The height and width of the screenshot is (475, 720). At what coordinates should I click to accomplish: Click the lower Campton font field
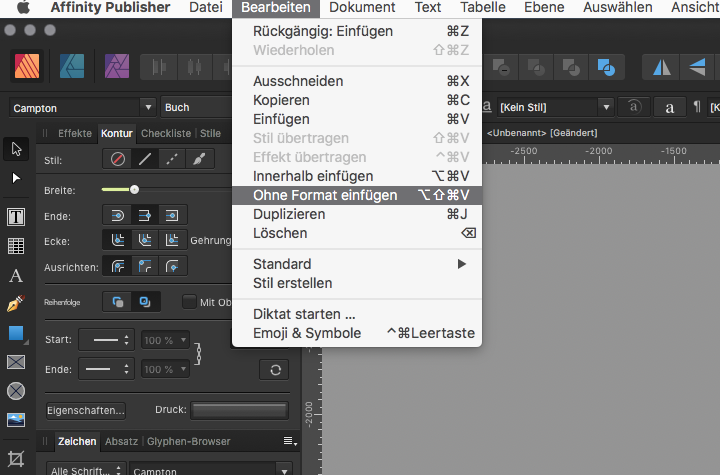tap(211, 469)
